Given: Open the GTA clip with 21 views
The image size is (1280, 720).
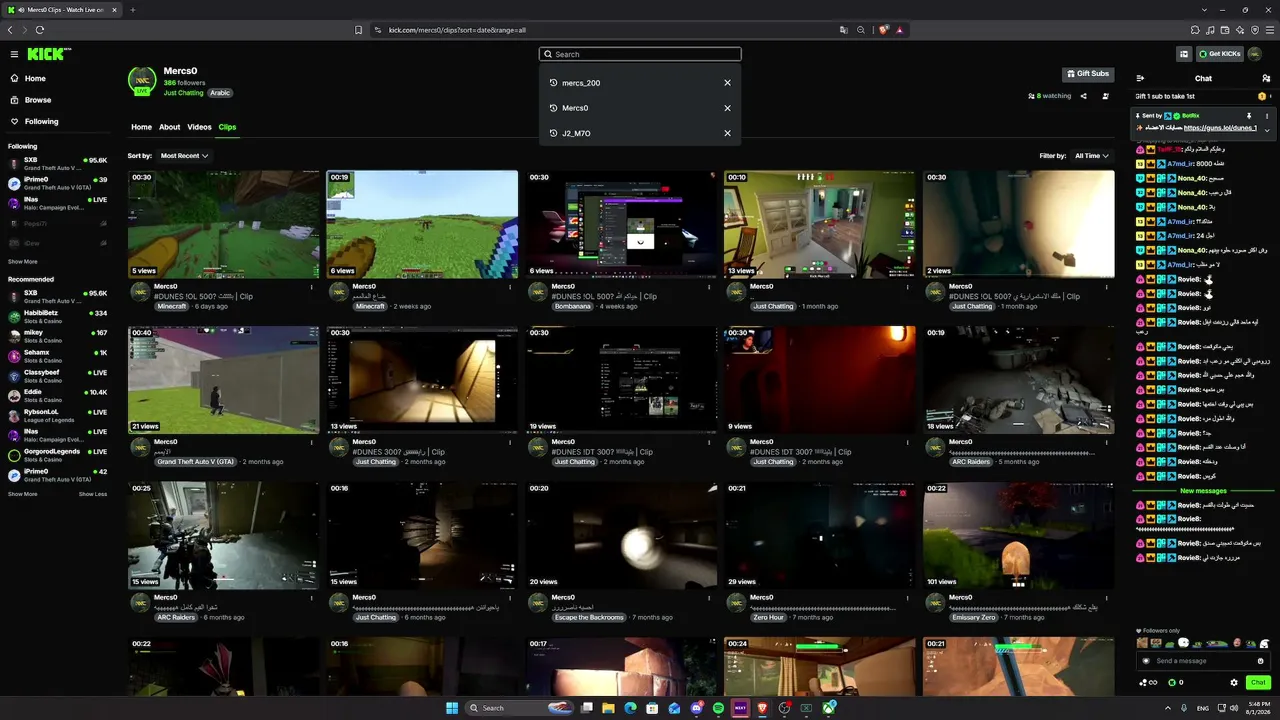Looking at the screenshot, I should pyautogui.click(x=224, y=380).
